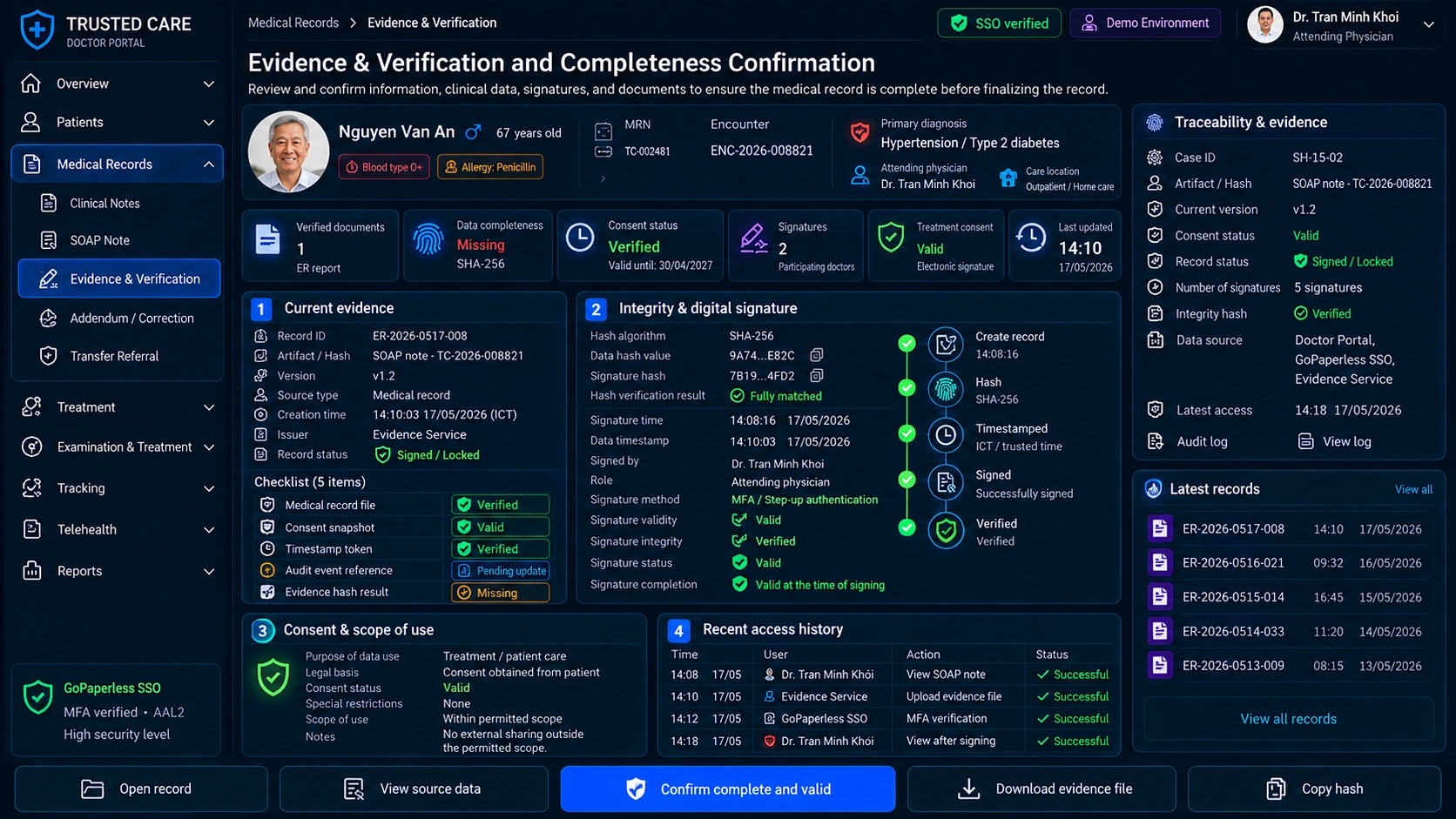1456x819 pixels.
Task: Click the Data completeness fingerprint icon
Action: point(428,238)
